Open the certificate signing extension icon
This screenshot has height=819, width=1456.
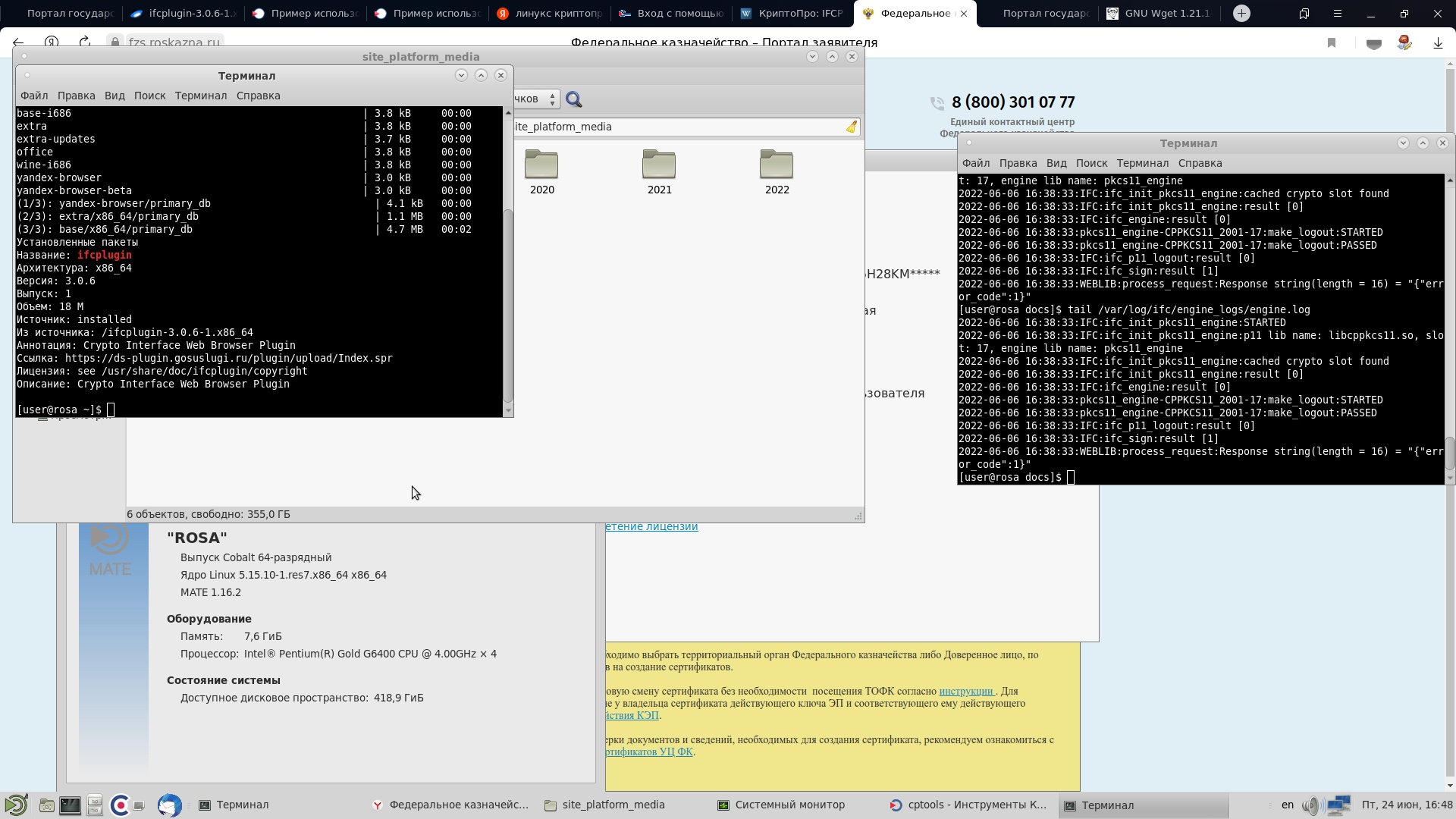pyautogui.click(x=1404, y=43)
